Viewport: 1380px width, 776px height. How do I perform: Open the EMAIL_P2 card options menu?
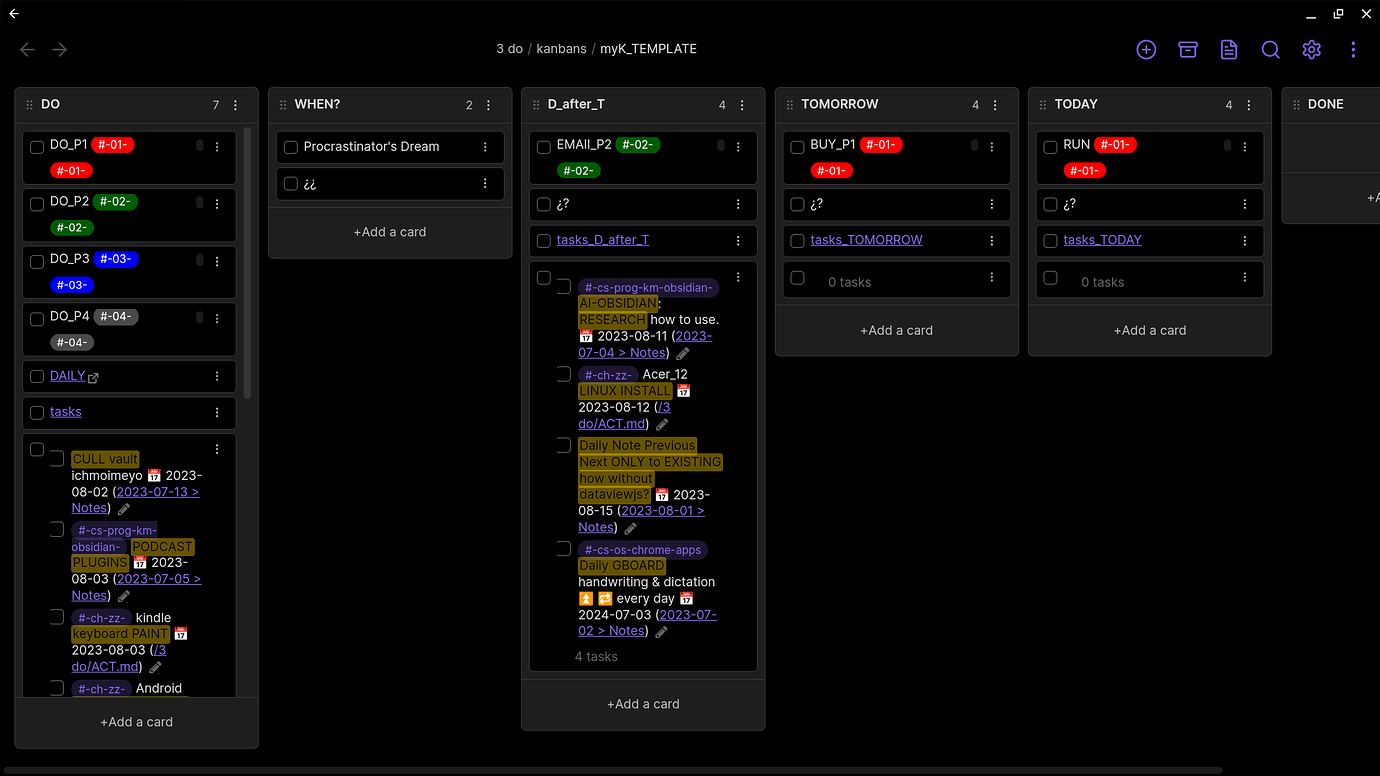pyautogui.click(x=738, y=145)
